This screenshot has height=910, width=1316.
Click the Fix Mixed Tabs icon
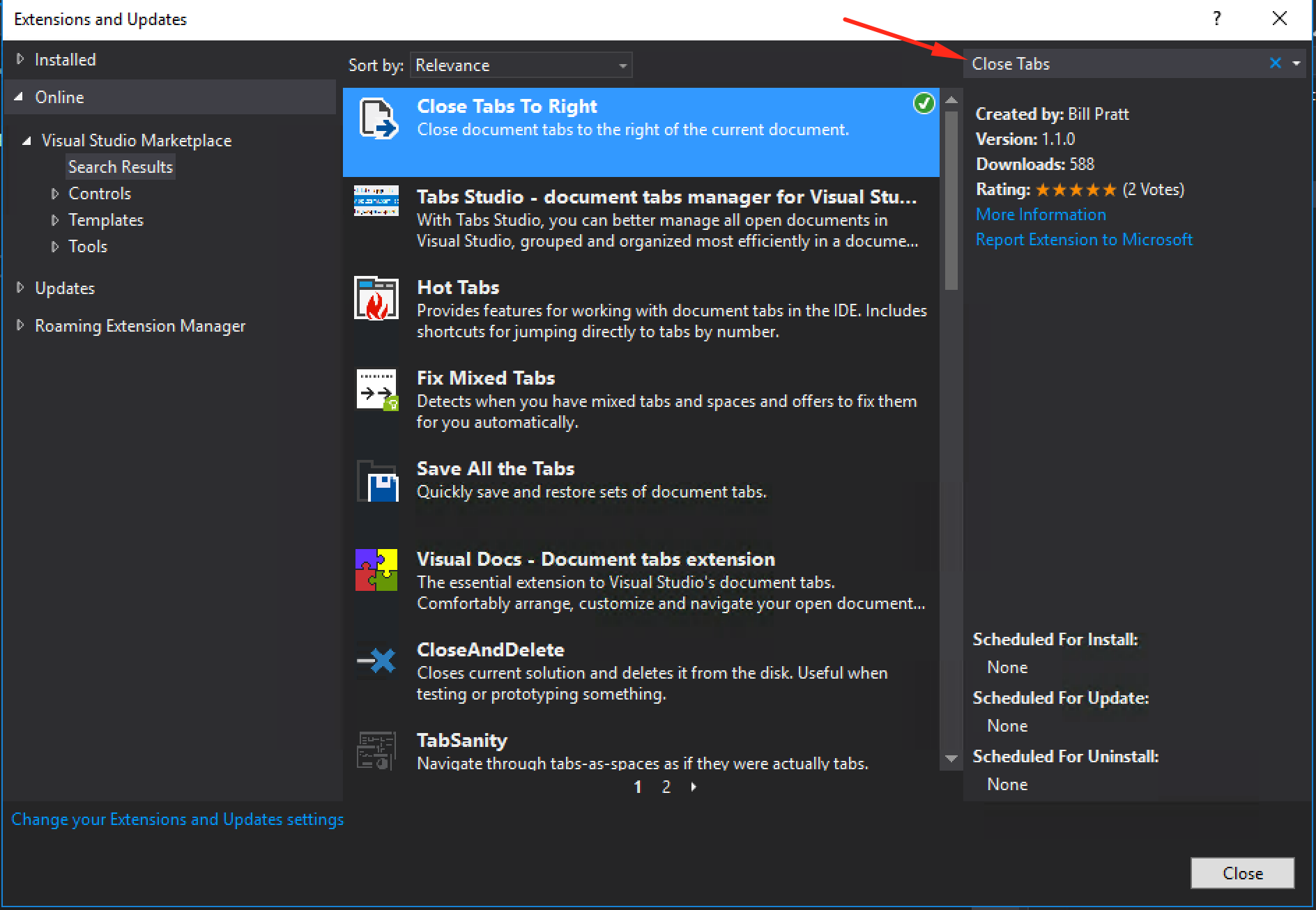click(377, 390)
